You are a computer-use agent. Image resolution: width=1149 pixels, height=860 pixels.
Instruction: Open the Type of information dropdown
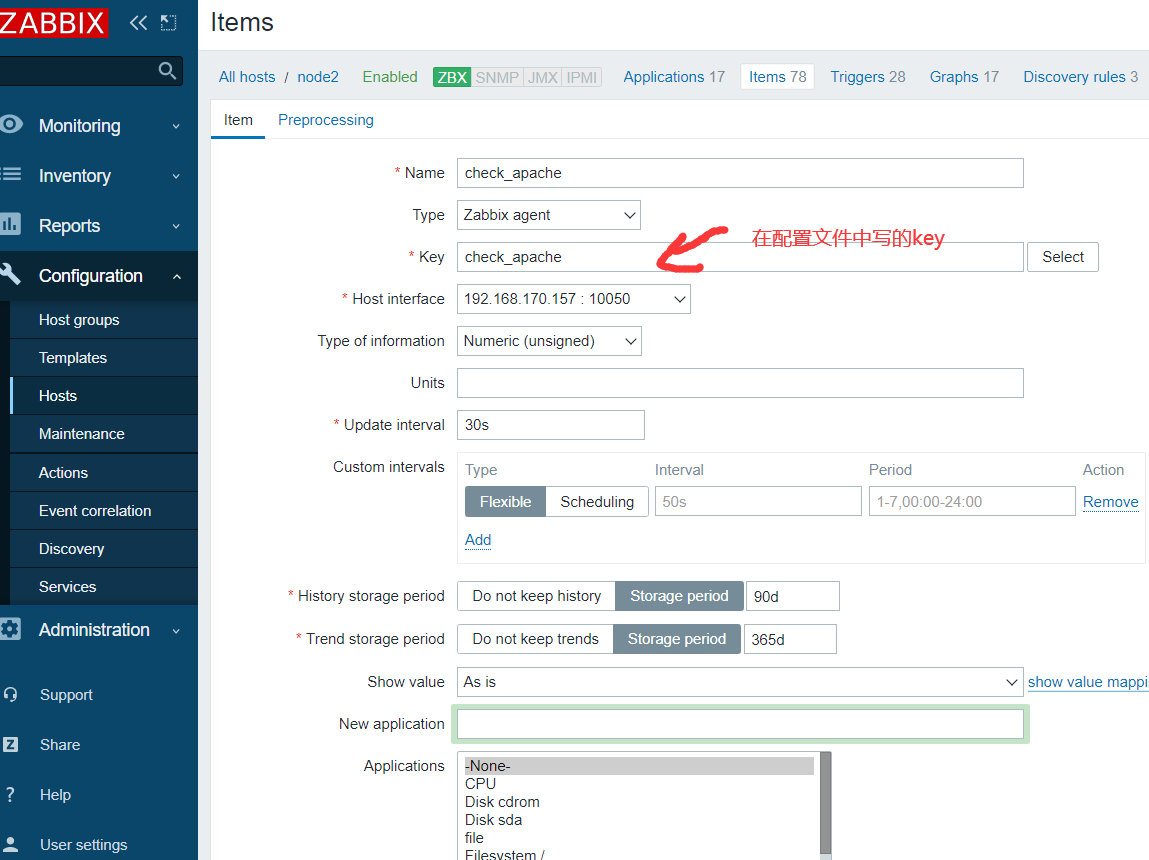(x=549, y=341)
